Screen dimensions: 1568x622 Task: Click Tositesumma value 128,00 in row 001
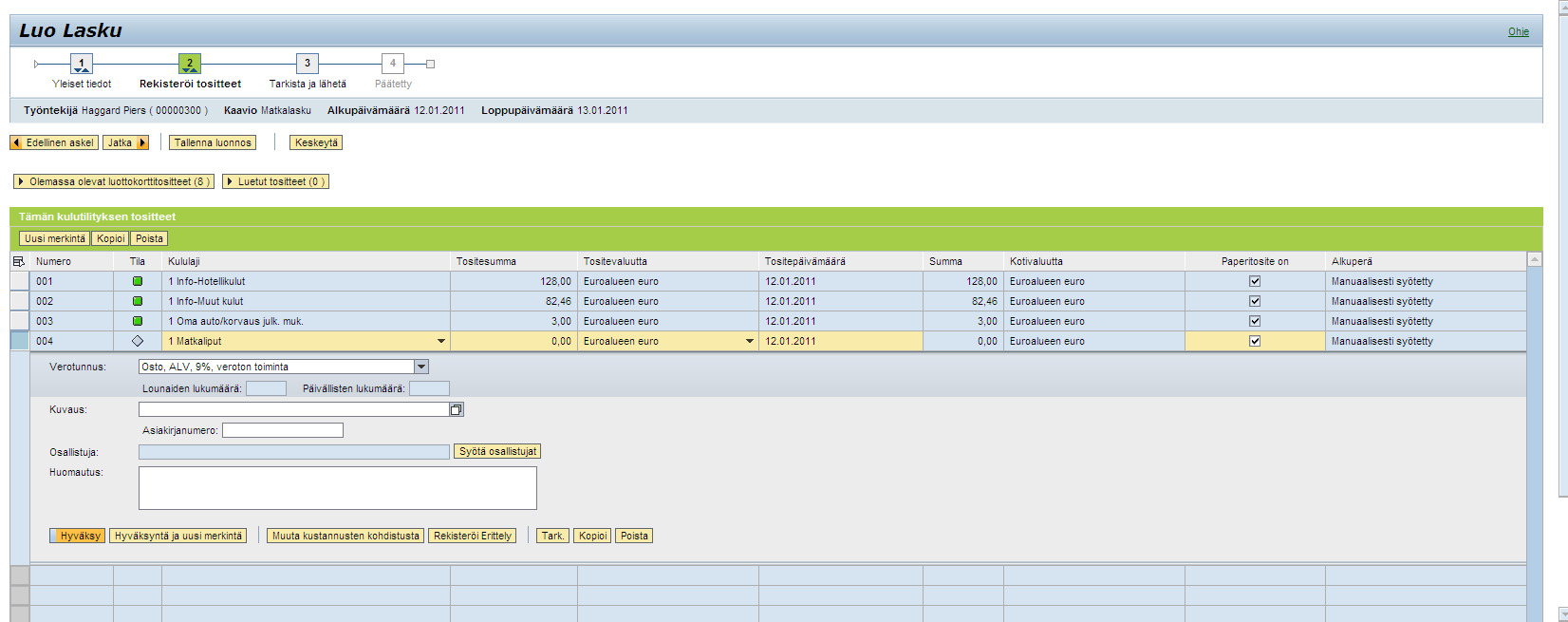click(x=556, y=281)
